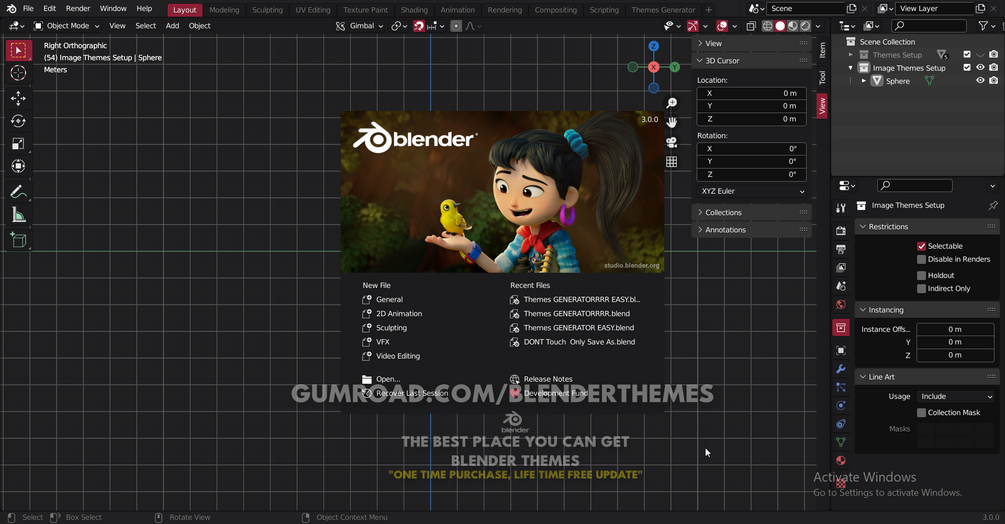
Task: Click the Z axis on navigation gizmo
Action: [x=653, y=46]
